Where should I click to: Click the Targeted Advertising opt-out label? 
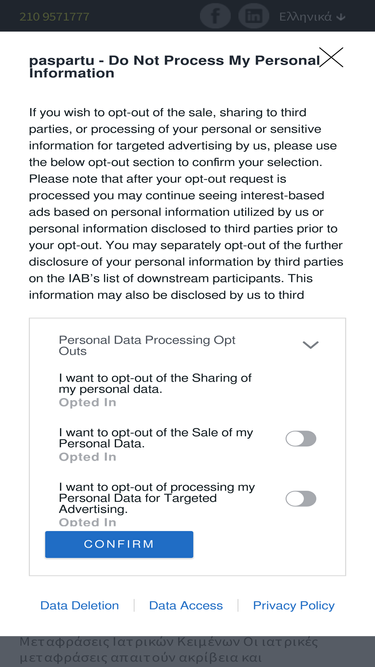pos(157,498)
